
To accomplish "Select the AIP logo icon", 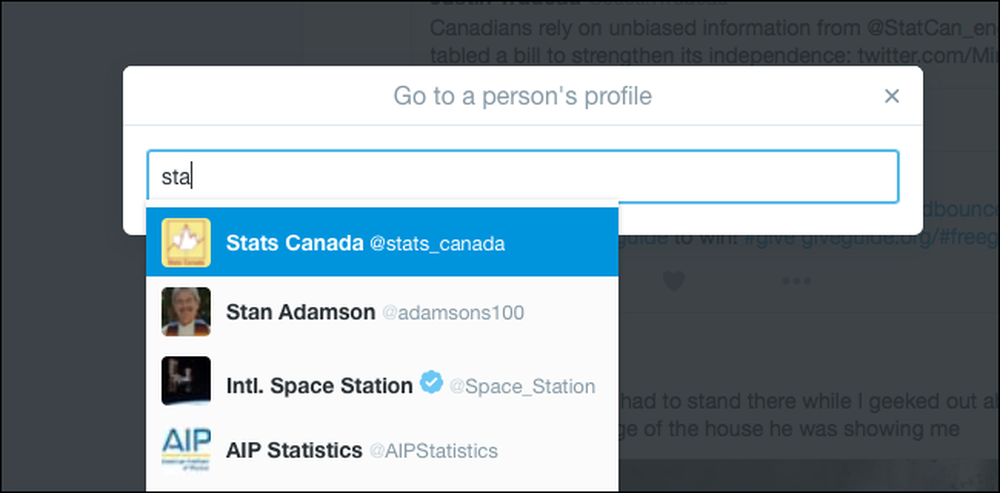I will (186, 450).
